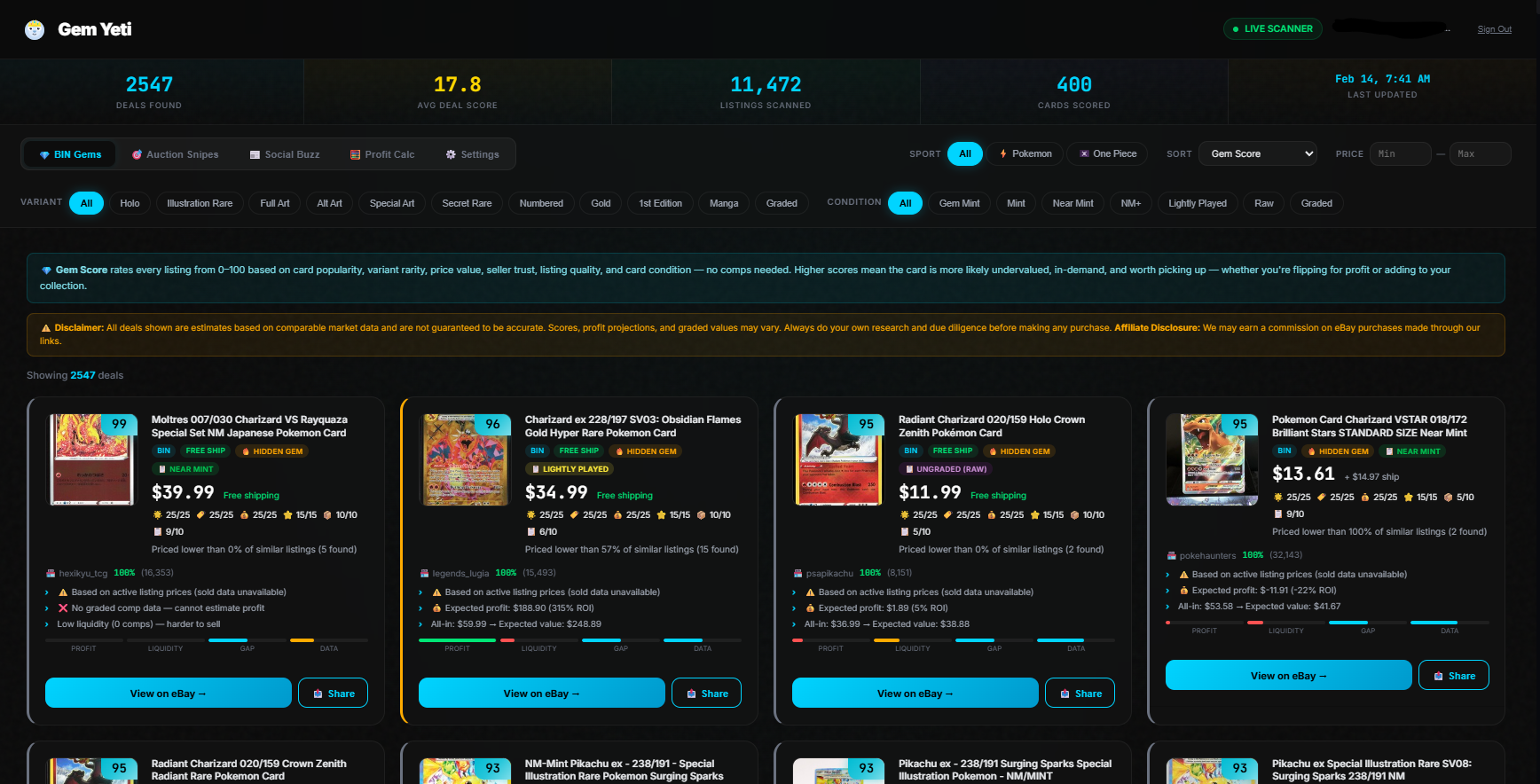Image resolution: width=1540 pixels, height=784 pixels.
Task: View Charizard VSTAR 018/172 on eBay
Action: pyautogui.click(x=1289, y=675)
